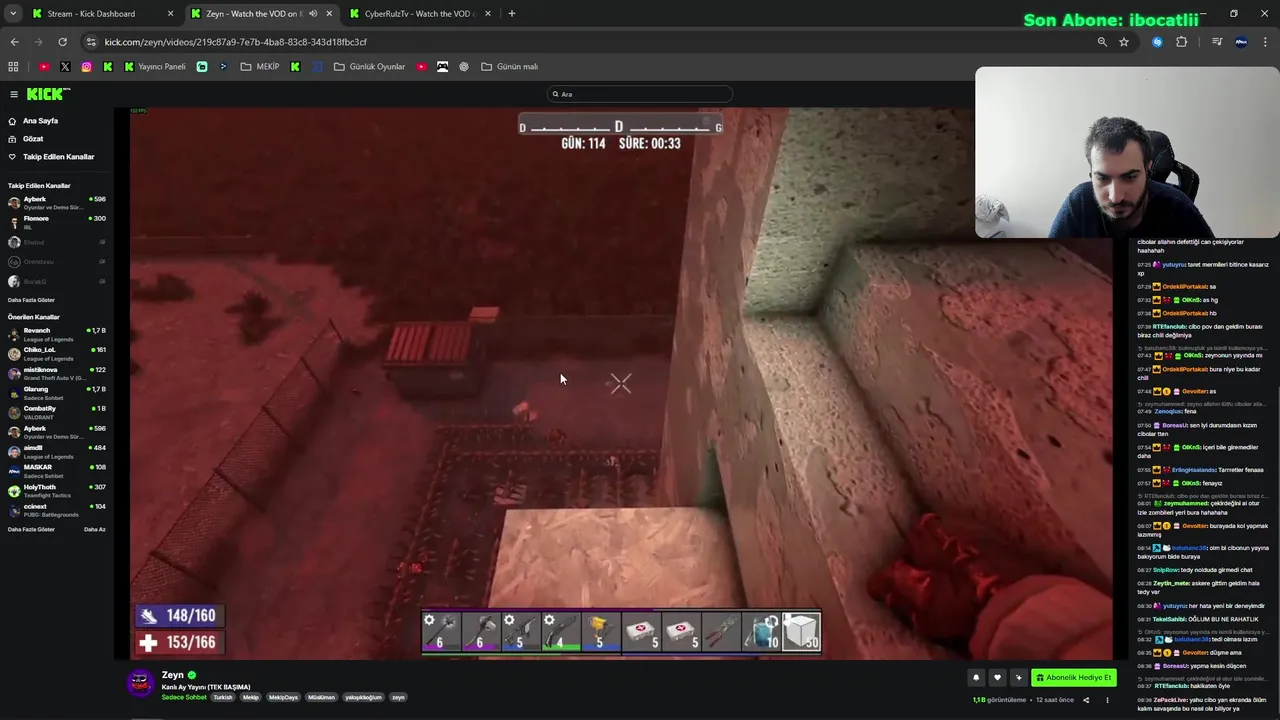Select the MekipDays tag
Image resolution: width=1280 pixels, height=720 pixels.
(x=284, y=697)
